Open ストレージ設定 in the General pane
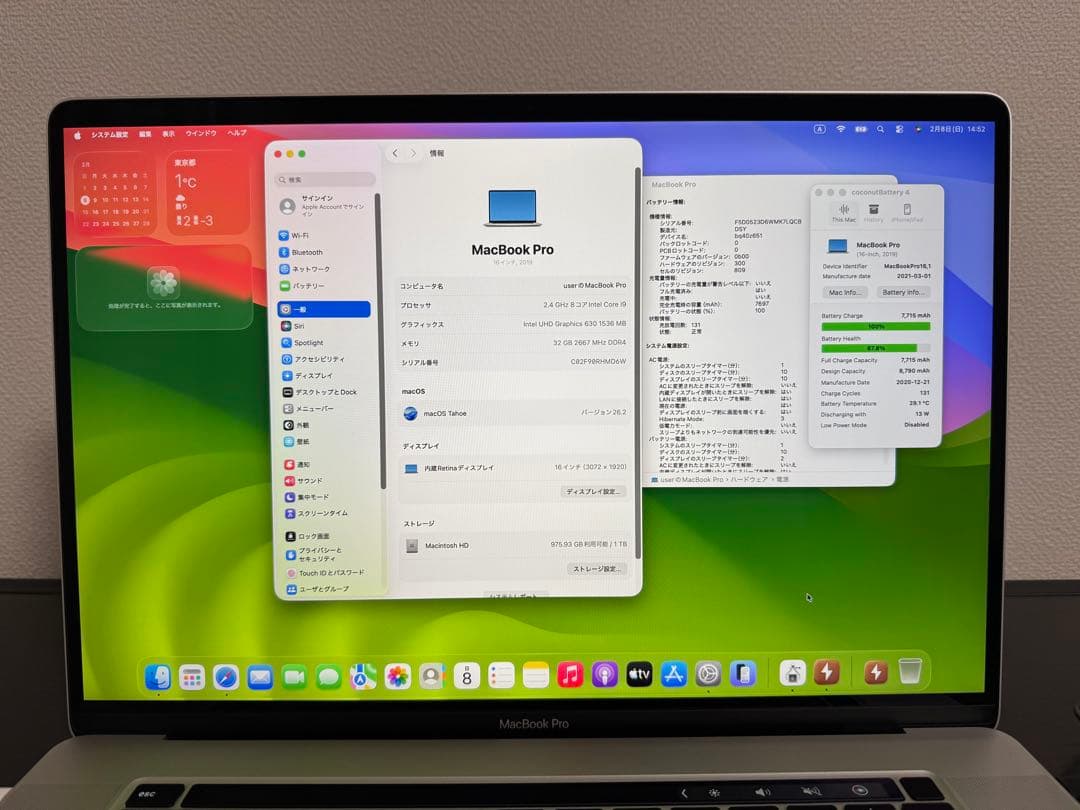Image resolution: width=1080 pixels, height=810 pixels. (598, 568)
